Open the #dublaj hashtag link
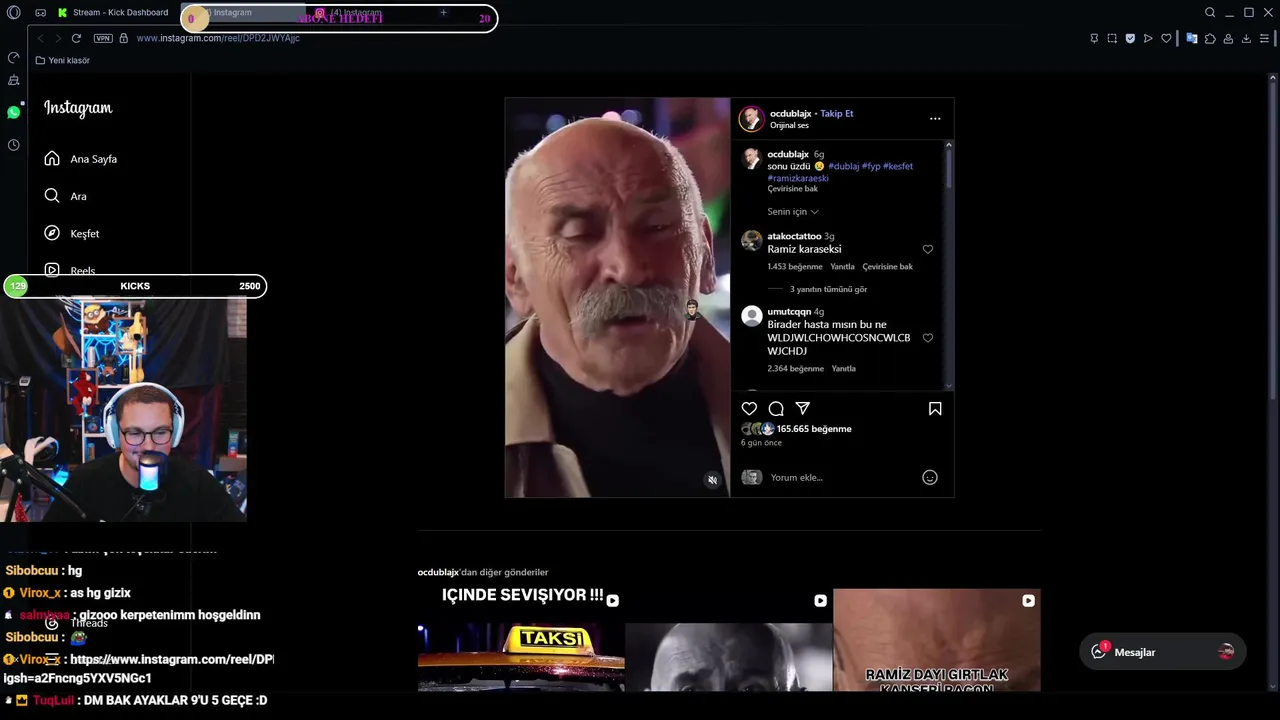 [843, 166]
